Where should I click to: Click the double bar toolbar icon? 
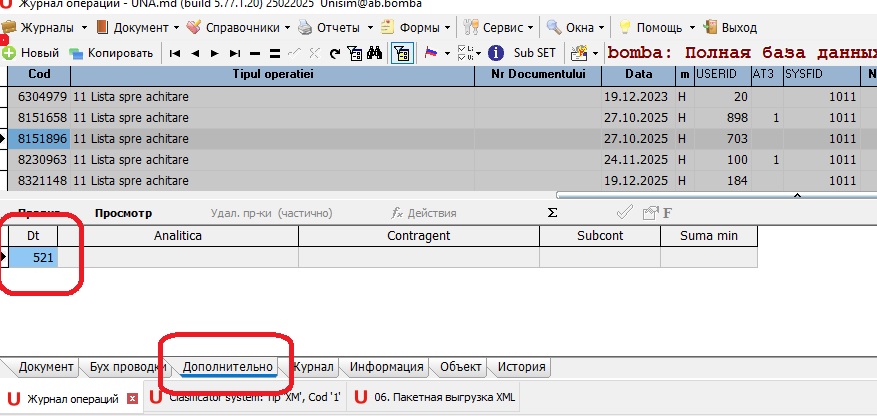pyautogui.click(x=275, y=54)
